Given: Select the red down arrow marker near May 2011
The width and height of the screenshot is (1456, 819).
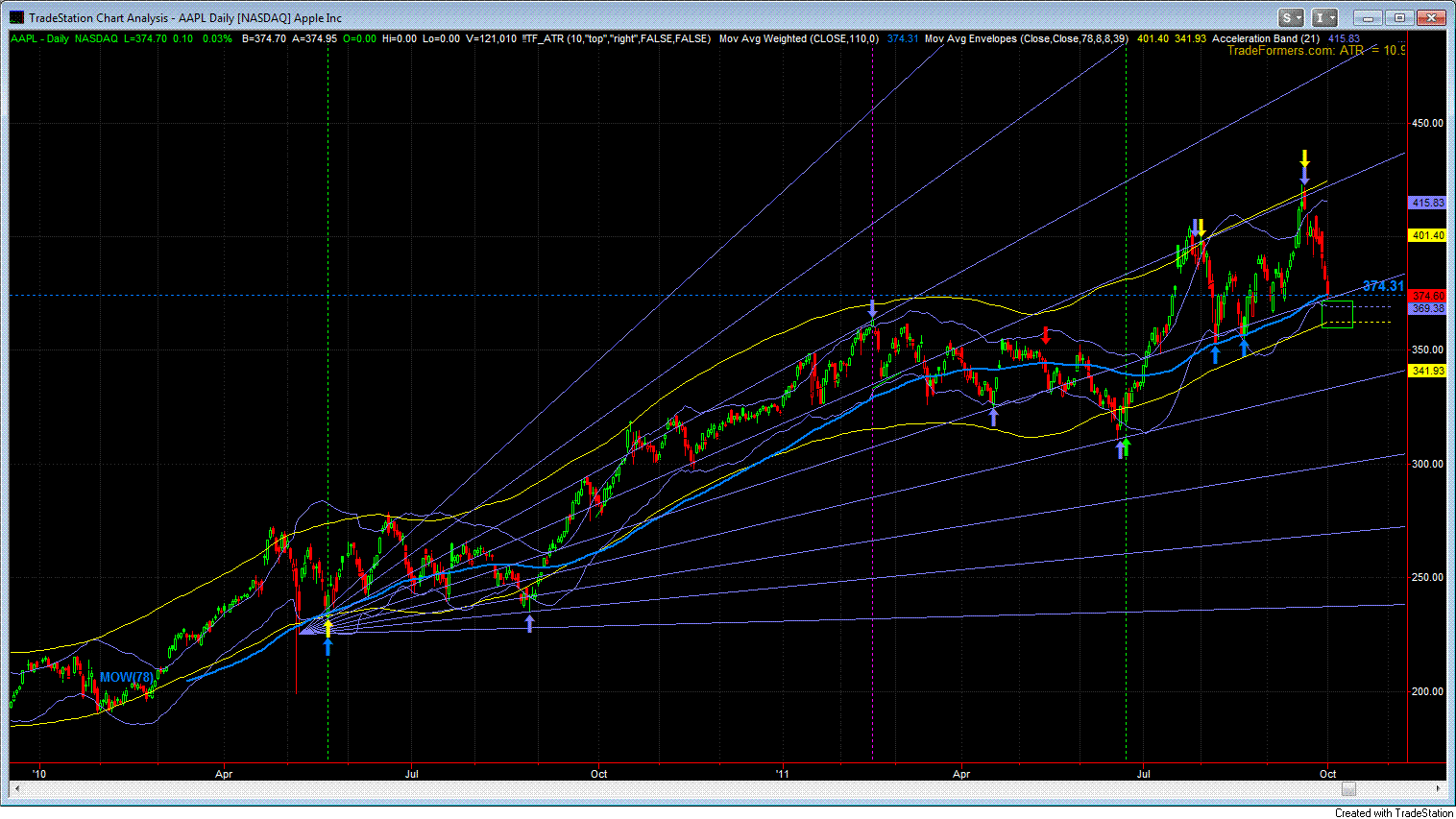Looking at the screenshot, I should tap(1046, 335).
